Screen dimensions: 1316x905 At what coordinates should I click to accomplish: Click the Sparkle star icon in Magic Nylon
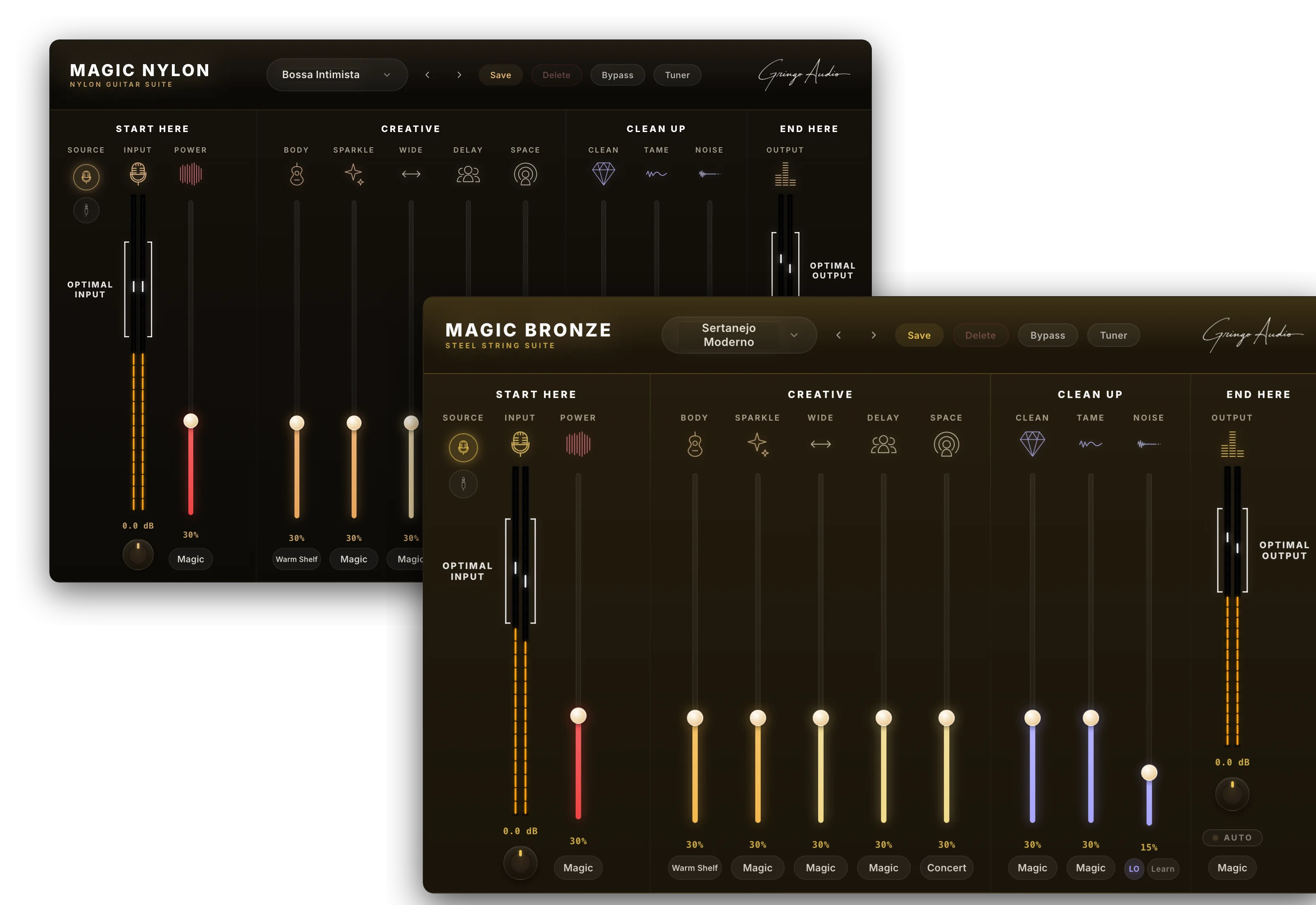pyautogui.click(x=354, y=174)
